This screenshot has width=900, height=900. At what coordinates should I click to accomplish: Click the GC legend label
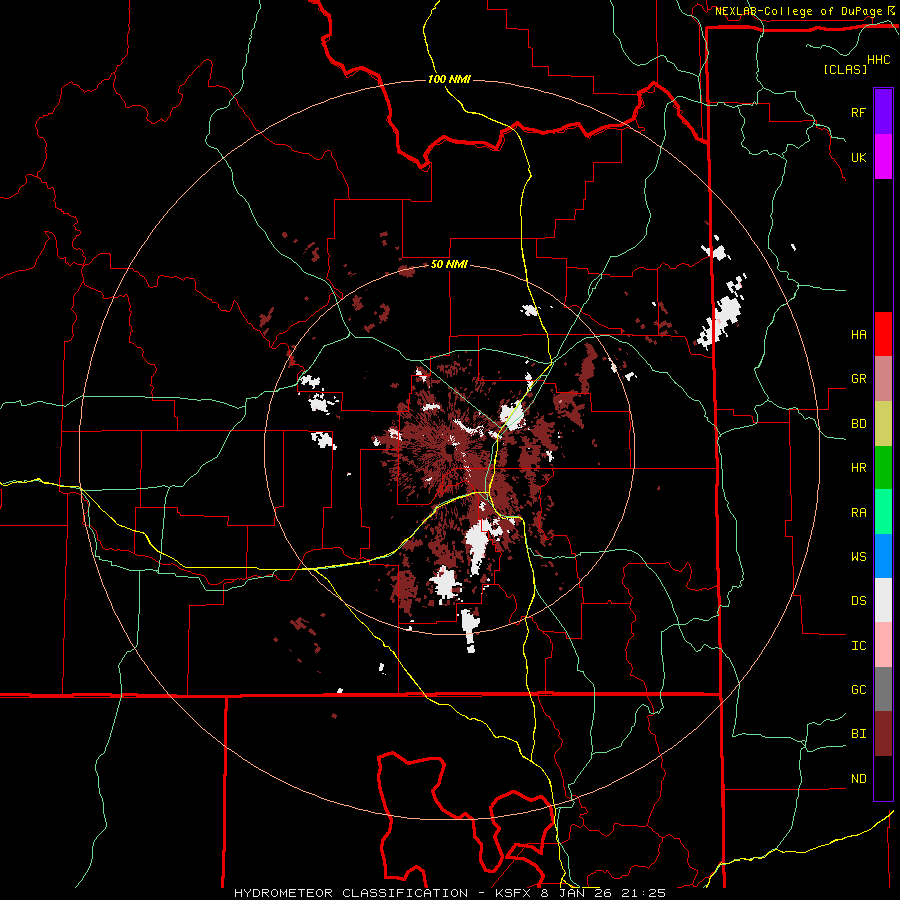tap(858, 690)
